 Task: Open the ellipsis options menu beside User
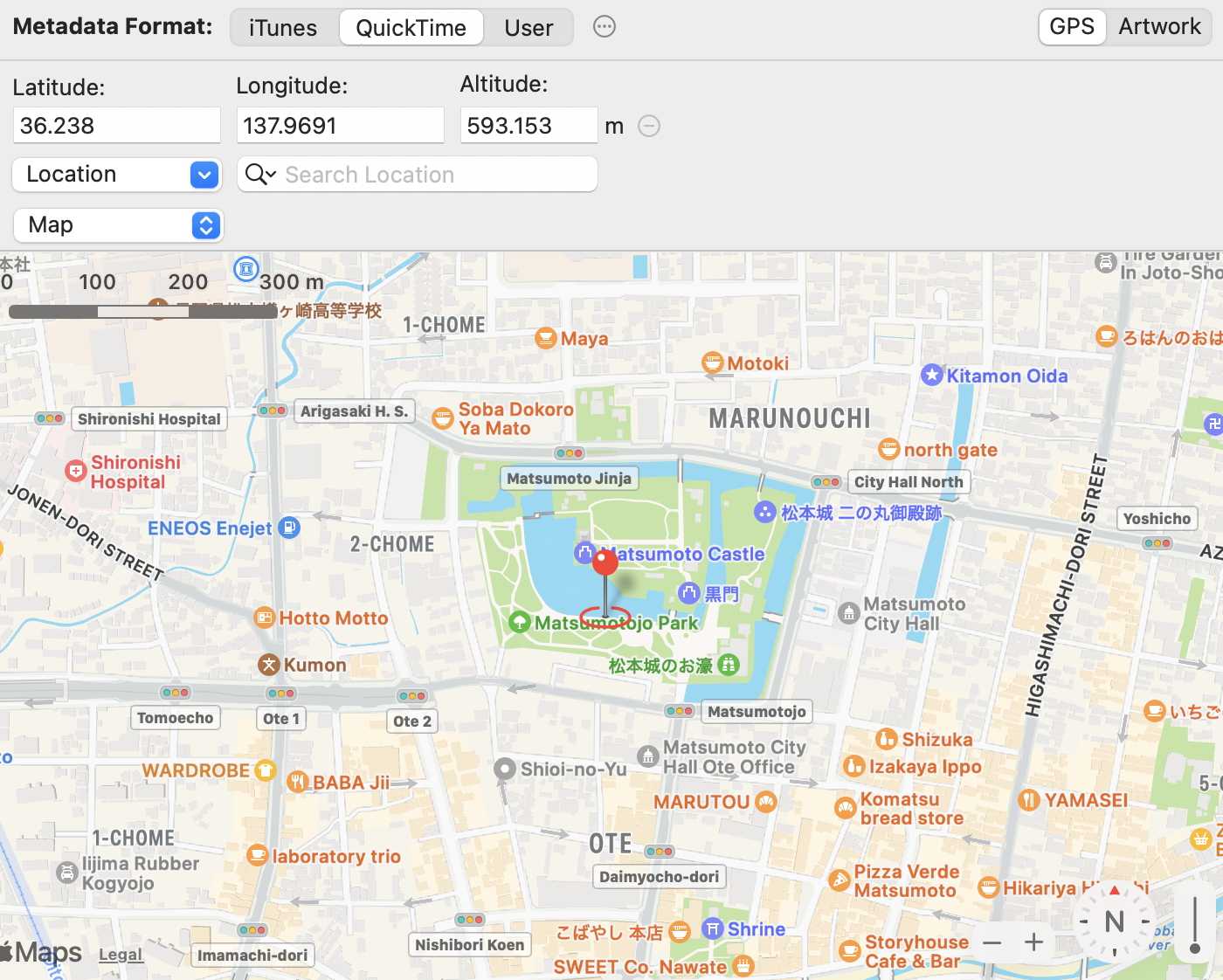click(604, 27)
